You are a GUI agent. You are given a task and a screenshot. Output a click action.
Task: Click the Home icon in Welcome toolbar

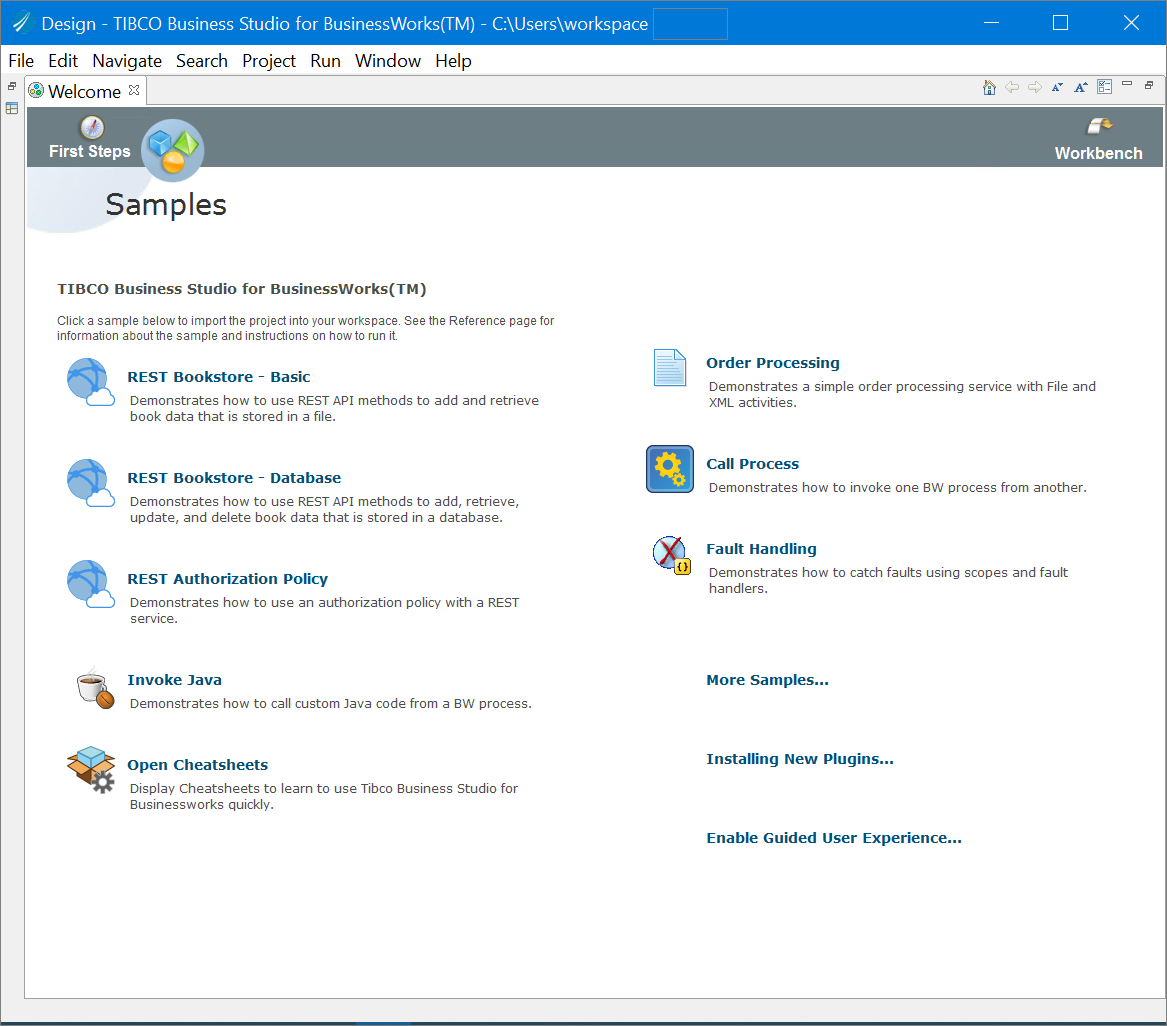988,88
